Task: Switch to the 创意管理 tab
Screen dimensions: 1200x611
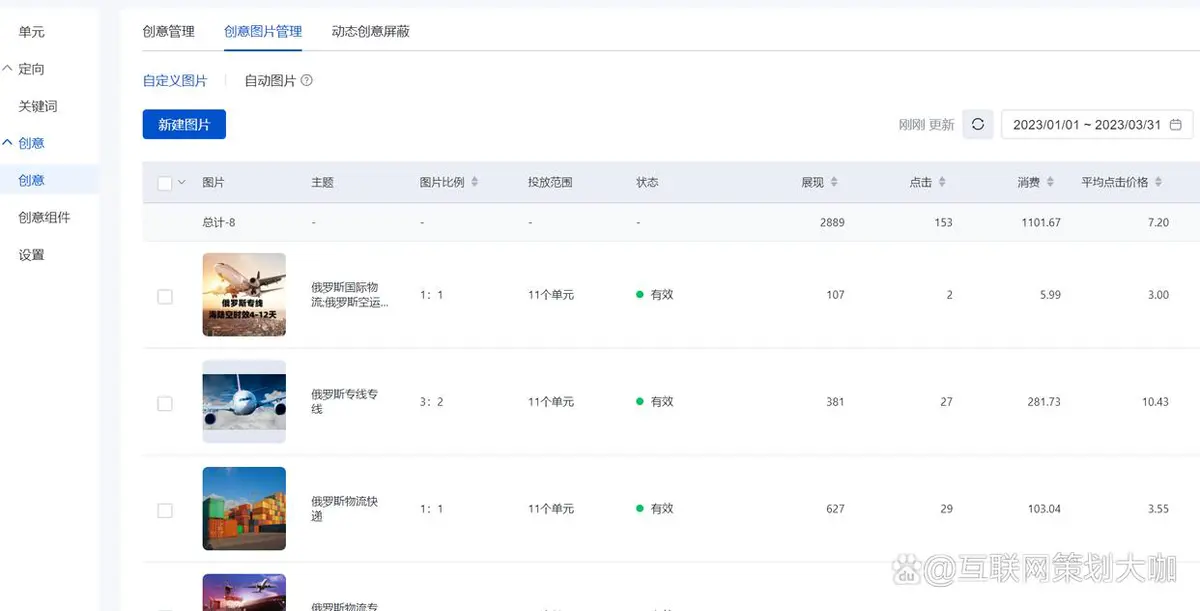Action: [168, 32]
